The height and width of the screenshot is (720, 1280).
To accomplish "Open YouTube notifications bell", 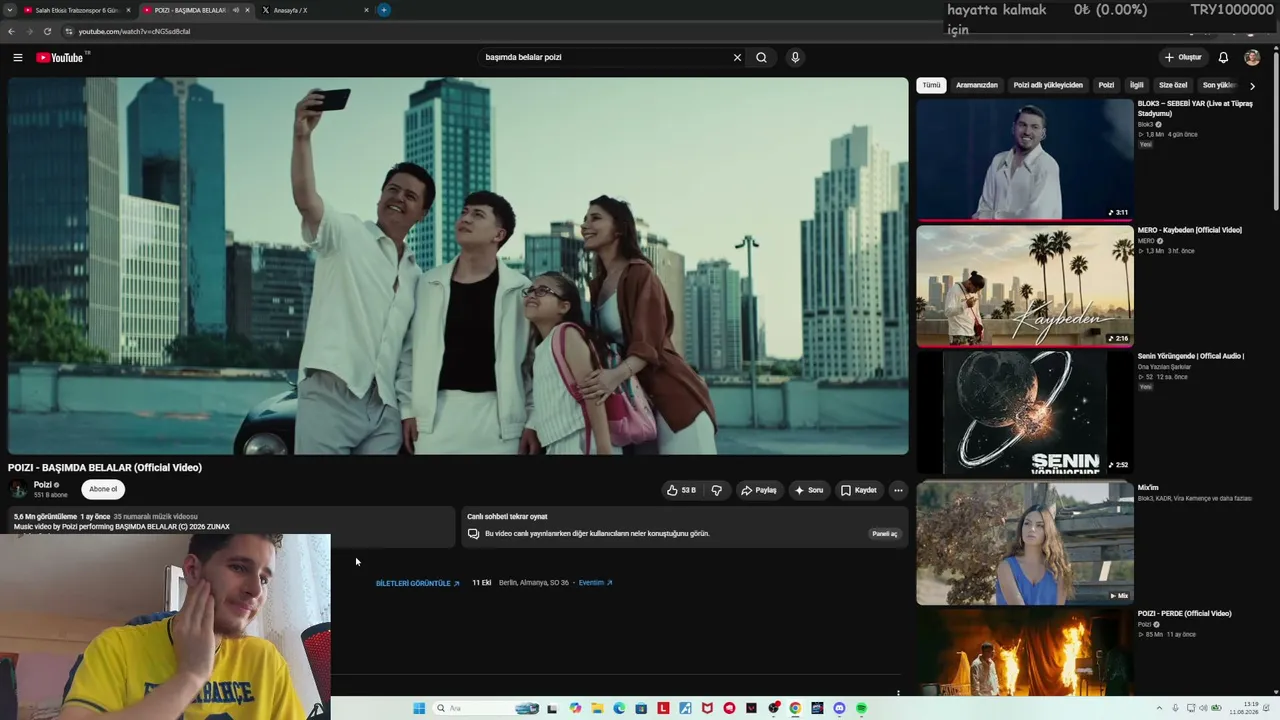I will [x=1223, y=58].
